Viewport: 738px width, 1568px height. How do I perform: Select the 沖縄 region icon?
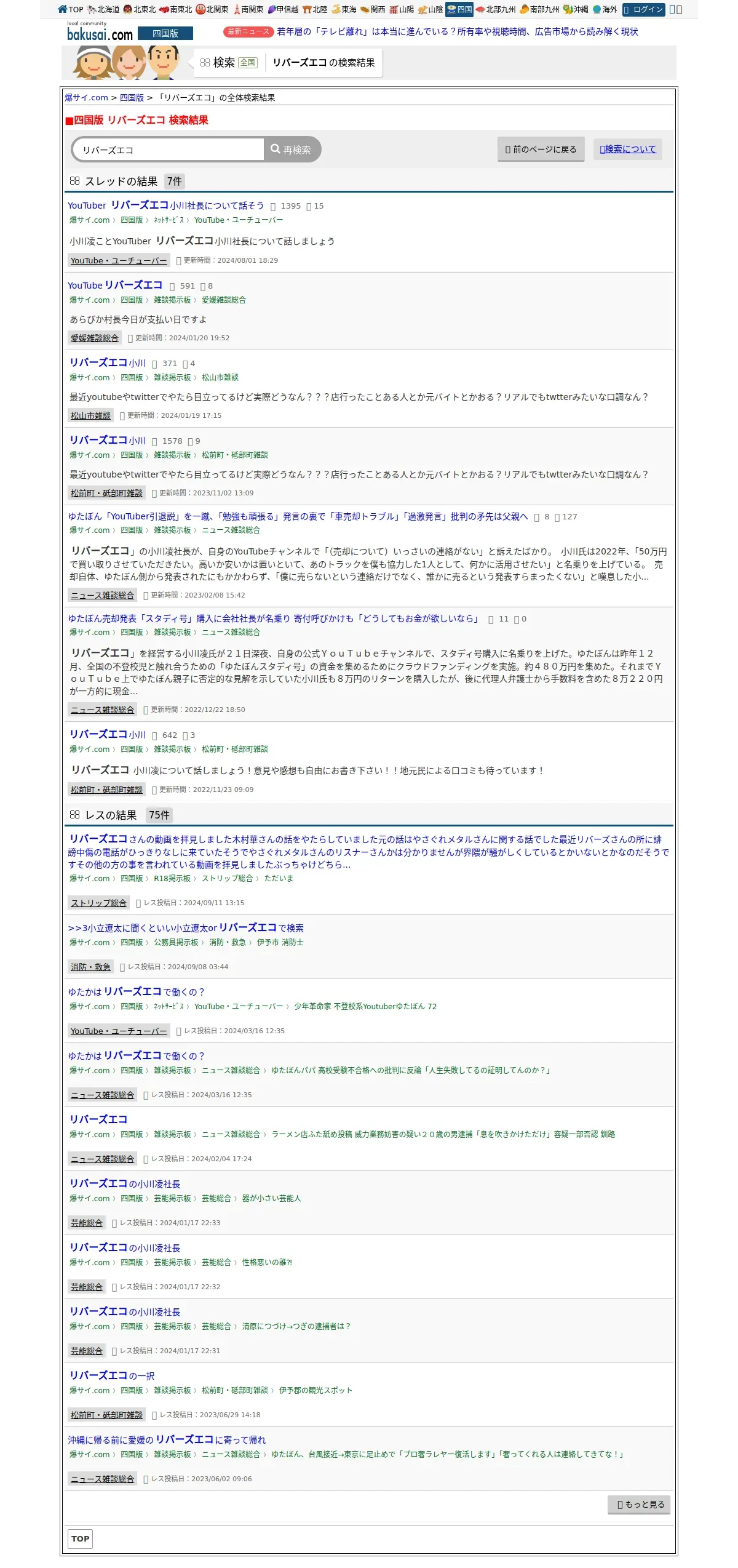pyautogui.click(x=576, y=9)
